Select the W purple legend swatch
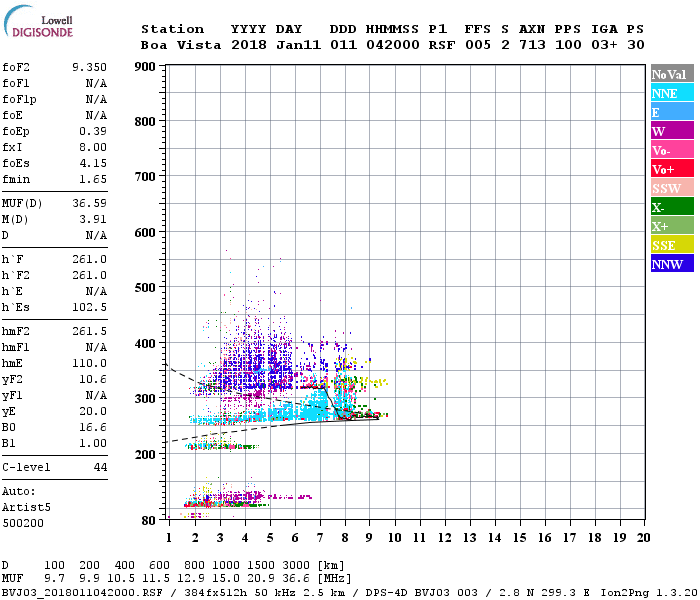Image resolution: width=700 pixels, height=600 pixels. pyautogui.click(x=672, y=131)
